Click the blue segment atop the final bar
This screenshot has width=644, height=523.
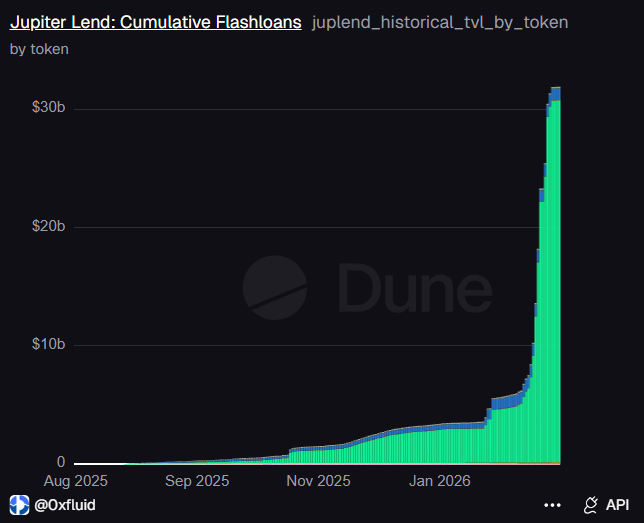556,94
